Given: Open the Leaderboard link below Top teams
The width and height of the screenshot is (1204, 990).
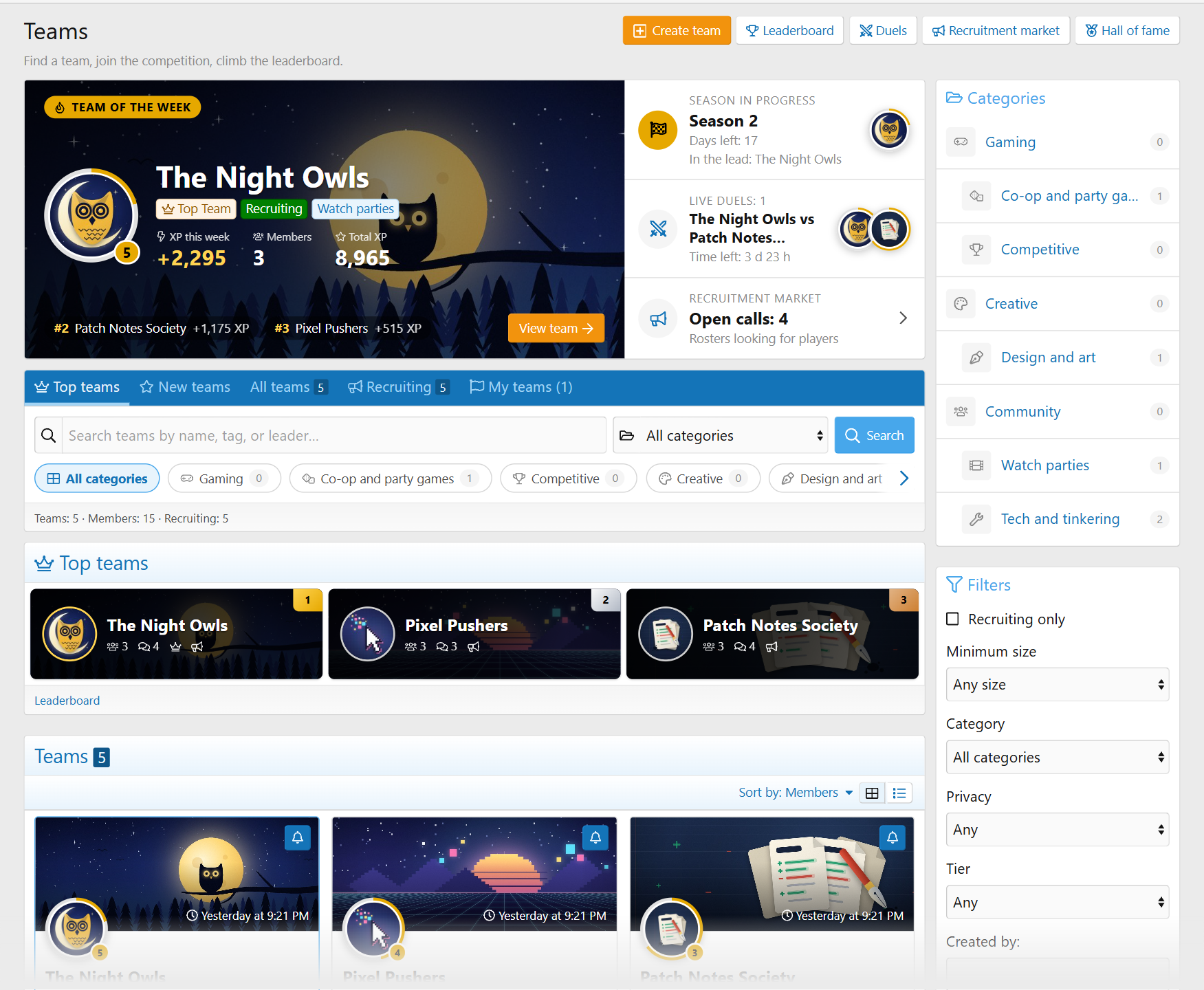Looking at the screenshot, I should [67, 701].
